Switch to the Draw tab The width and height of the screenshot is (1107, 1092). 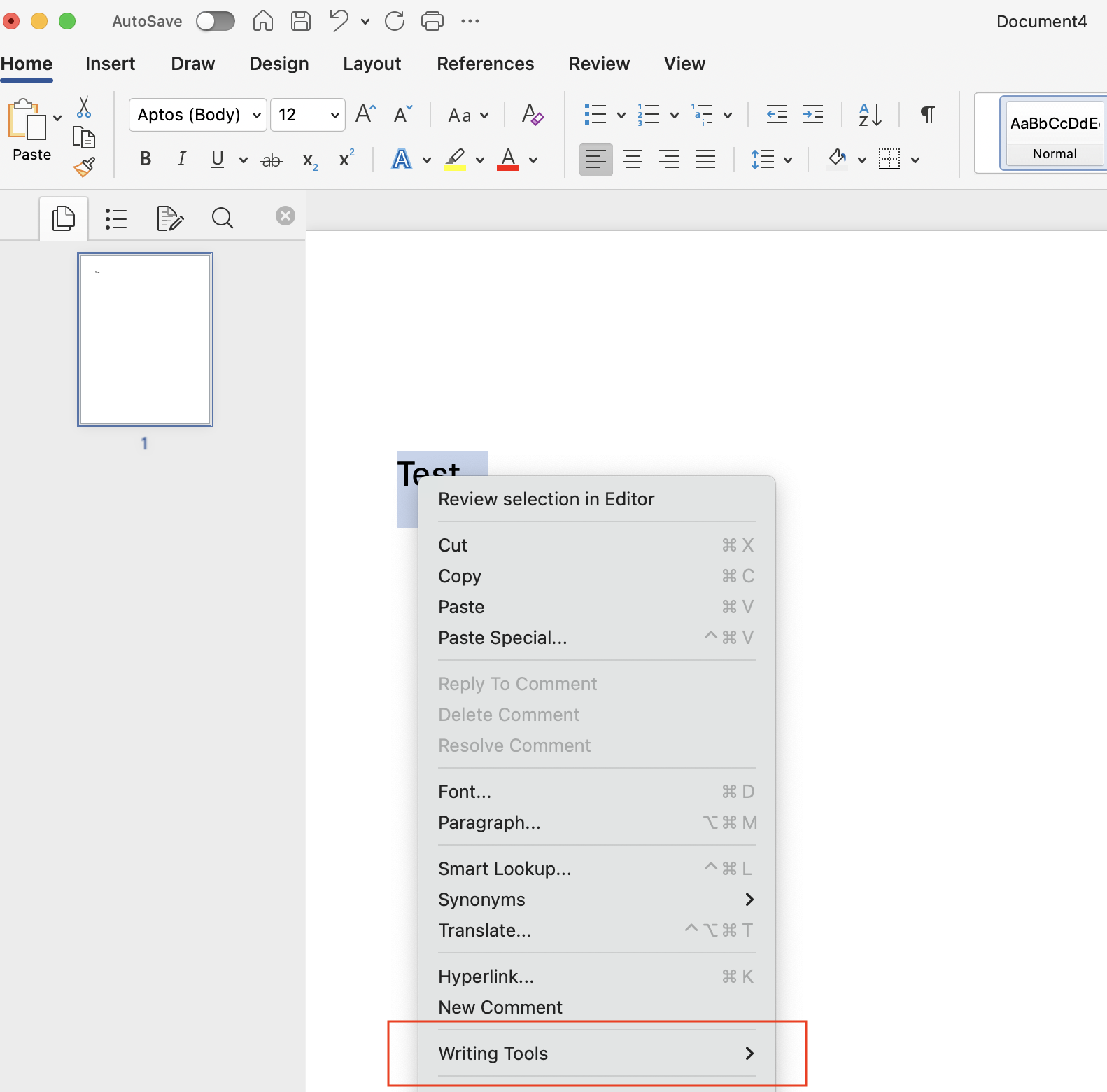192,64
